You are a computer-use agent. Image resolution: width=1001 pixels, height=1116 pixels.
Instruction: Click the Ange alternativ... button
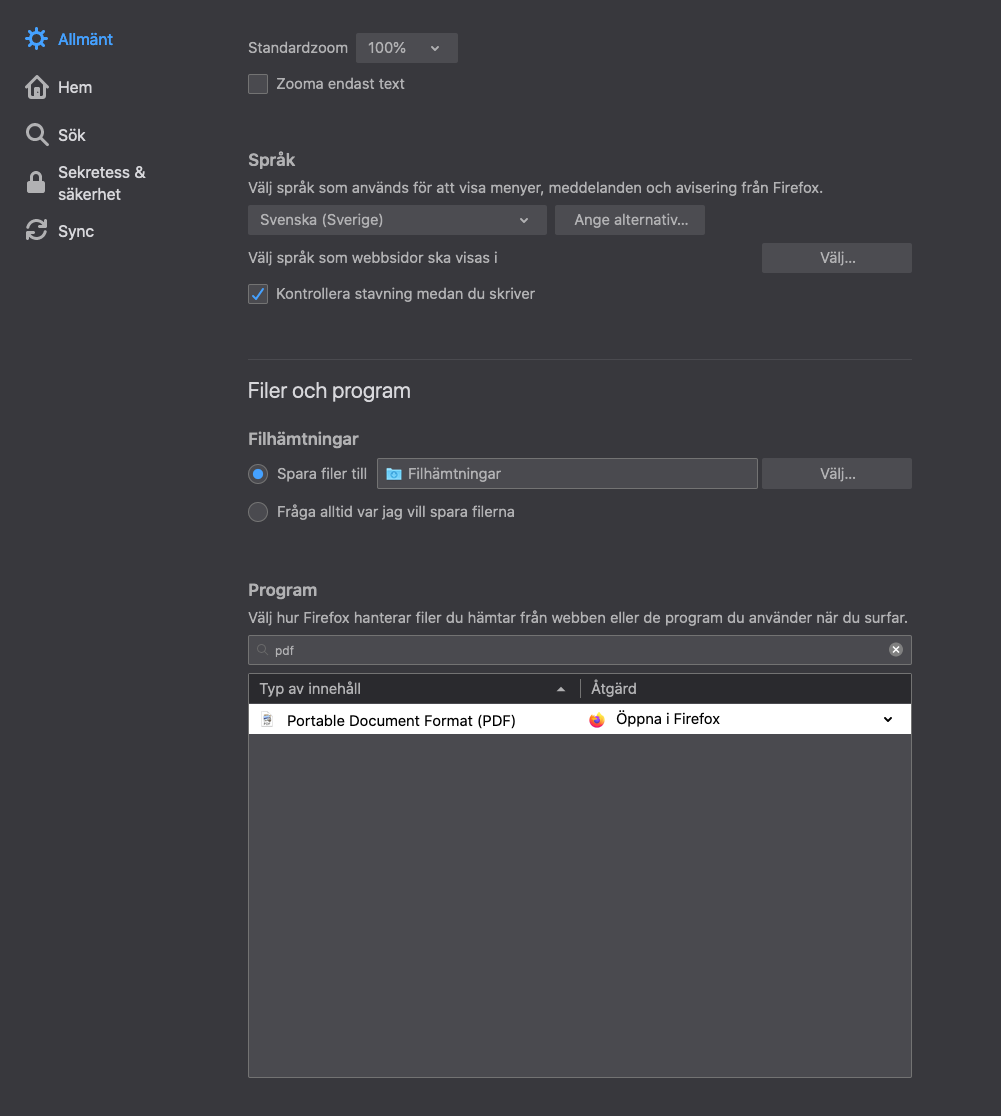(630, 220)
